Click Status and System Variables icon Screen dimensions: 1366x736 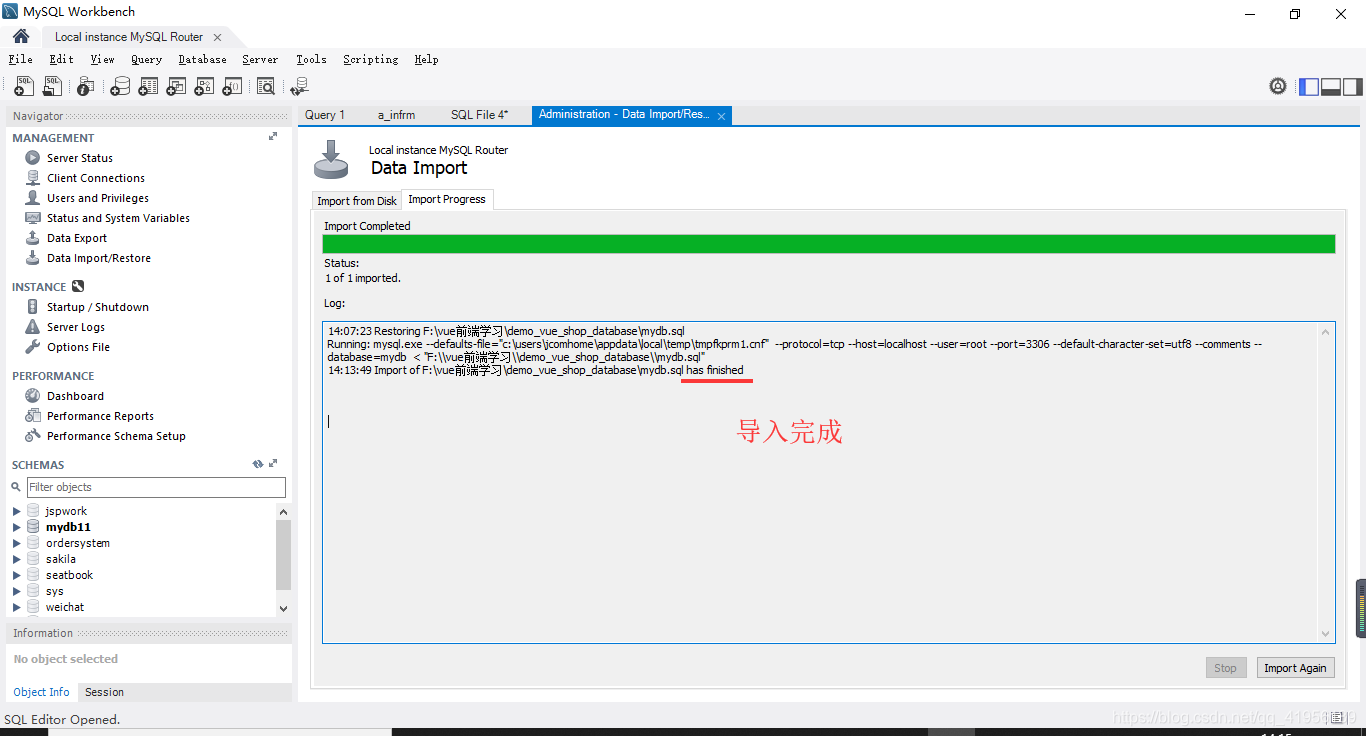(32, 218)
